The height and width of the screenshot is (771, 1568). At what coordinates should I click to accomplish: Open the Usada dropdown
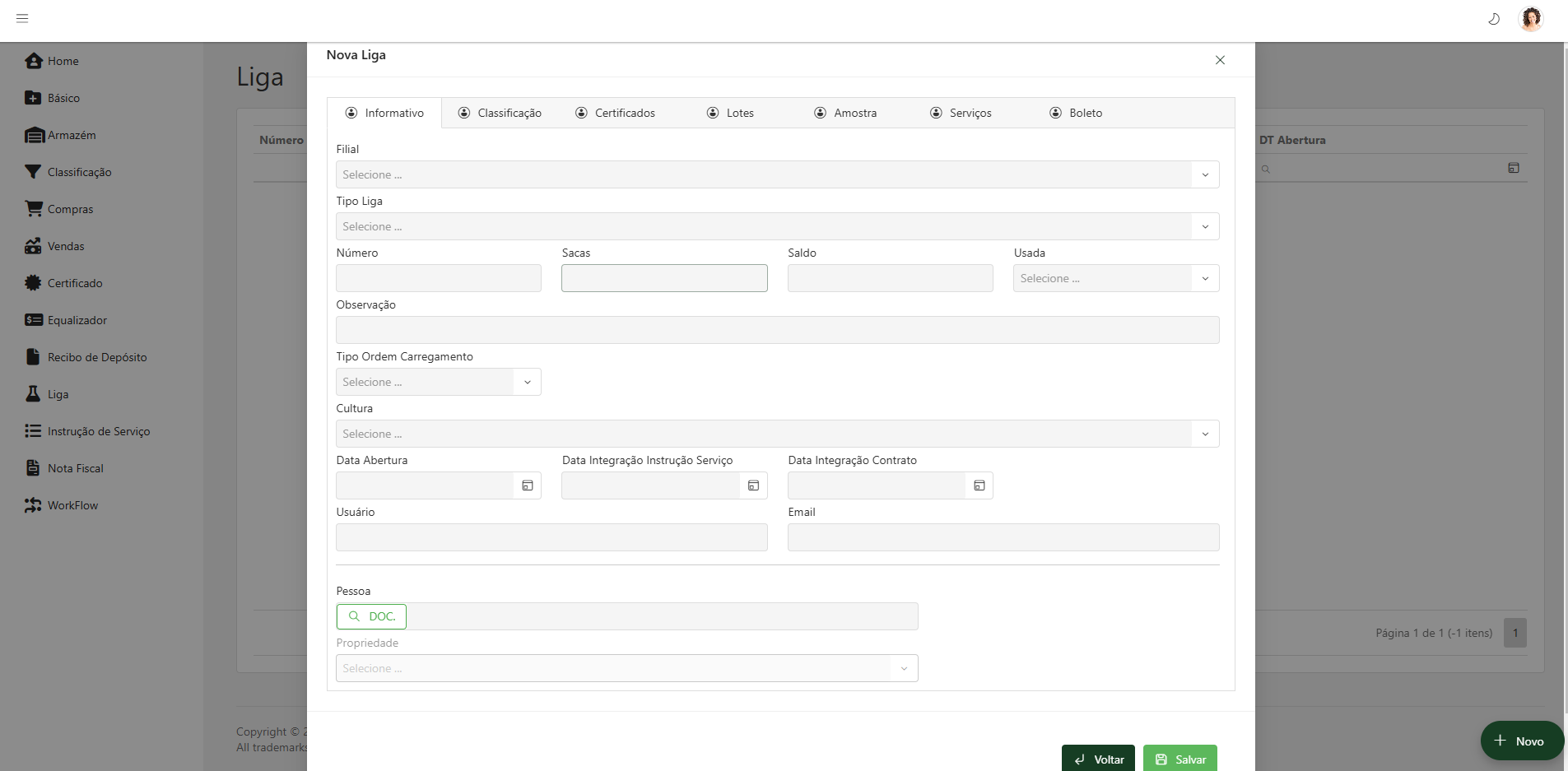pos(1205,278)
